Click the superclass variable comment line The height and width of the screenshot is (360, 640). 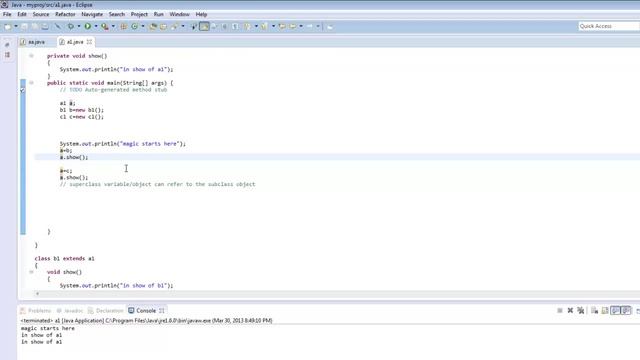158,184
